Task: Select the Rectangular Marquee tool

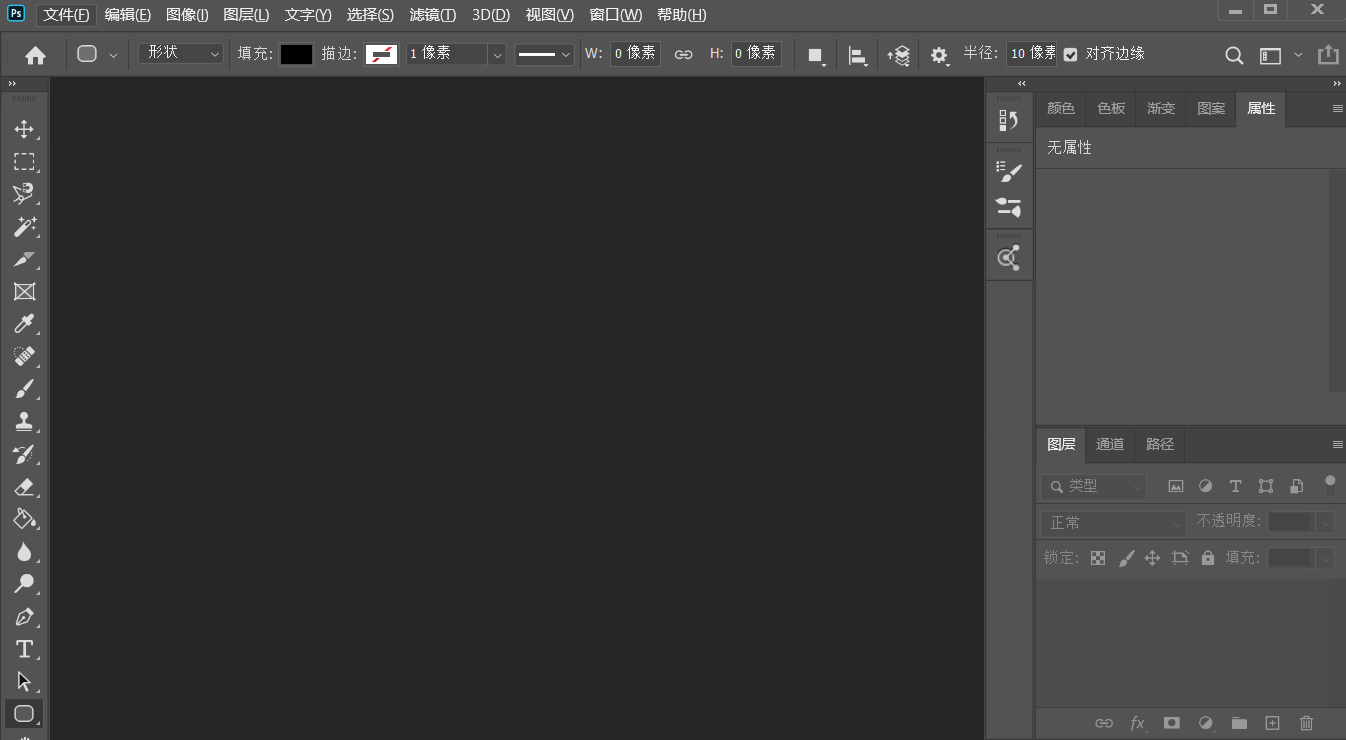Action: tap(24, 161)
